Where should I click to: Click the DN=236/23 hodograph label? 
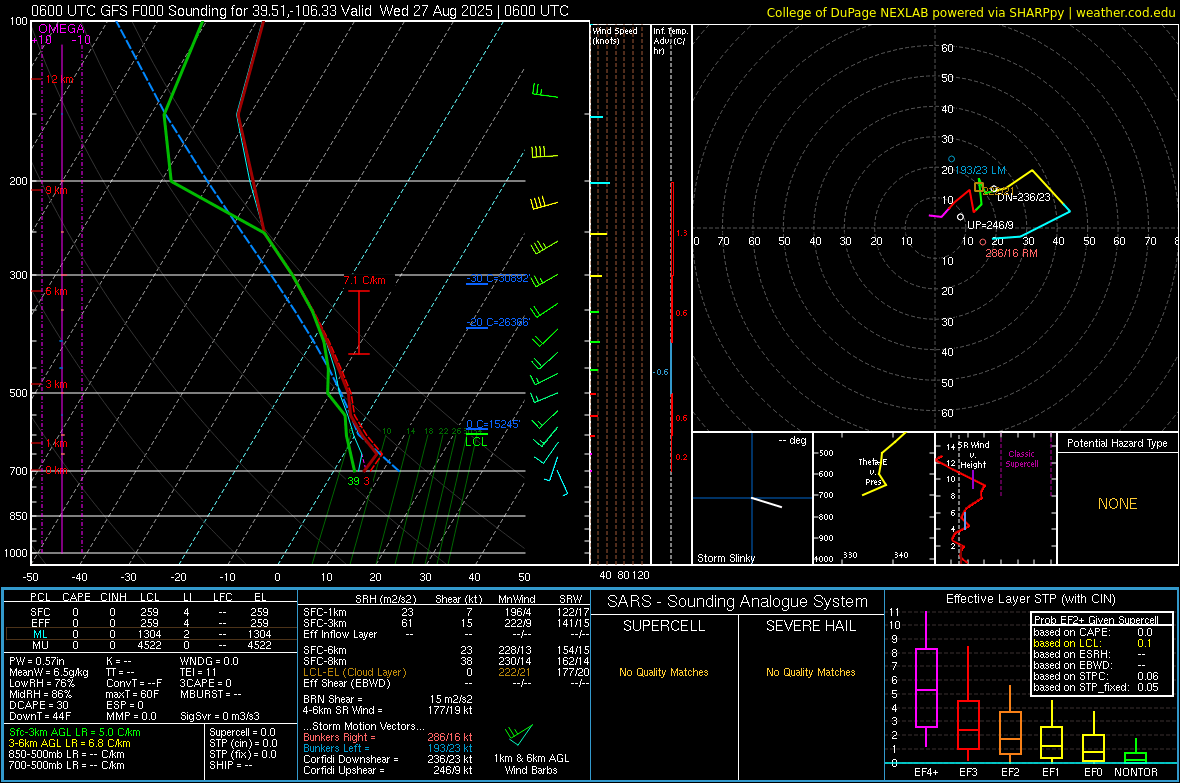(1023, 197)
